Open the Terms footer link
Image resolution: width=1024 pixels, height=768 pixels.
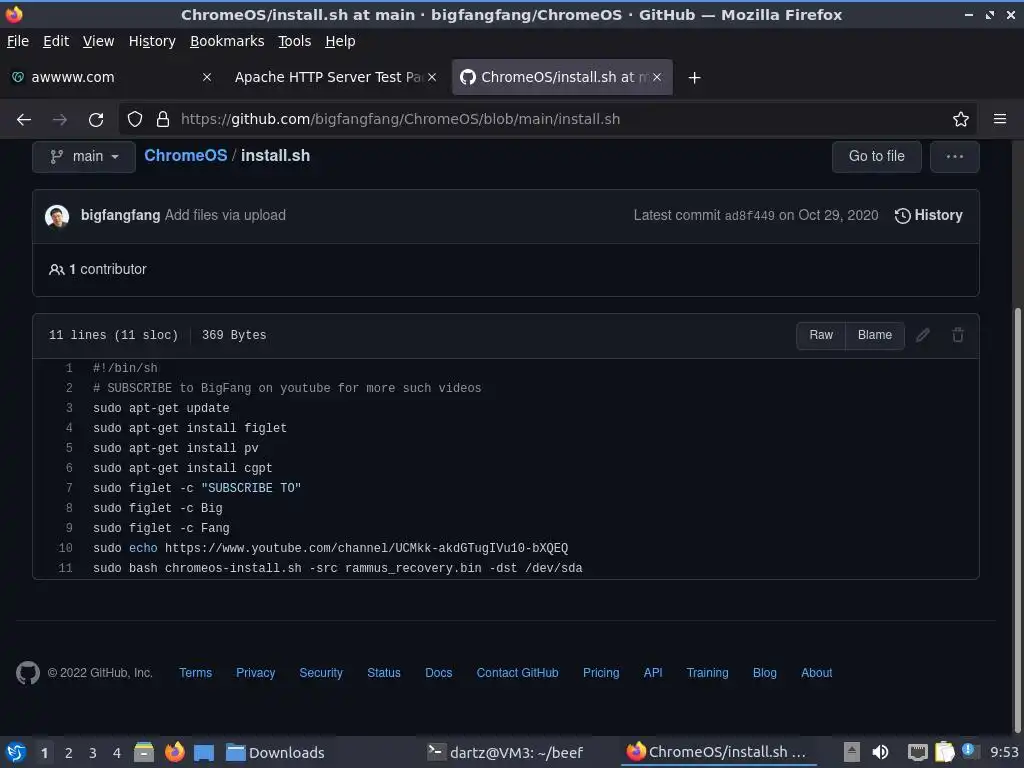pos(195,673)
